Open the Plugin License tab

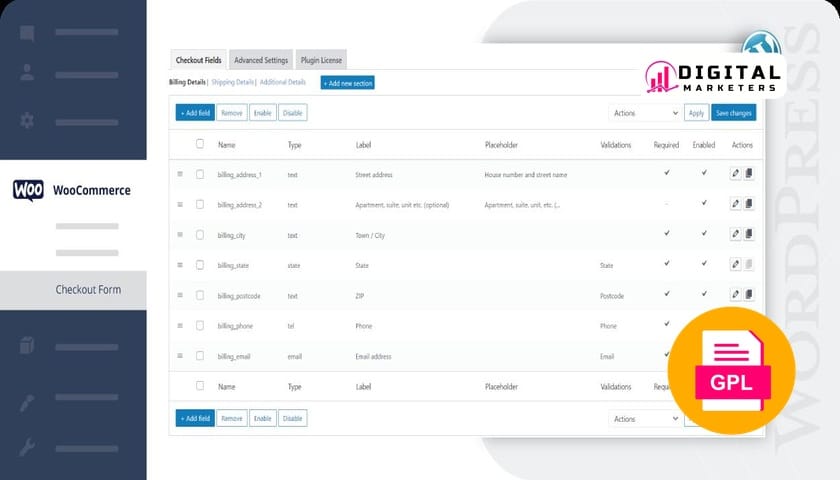coord(321,60)
